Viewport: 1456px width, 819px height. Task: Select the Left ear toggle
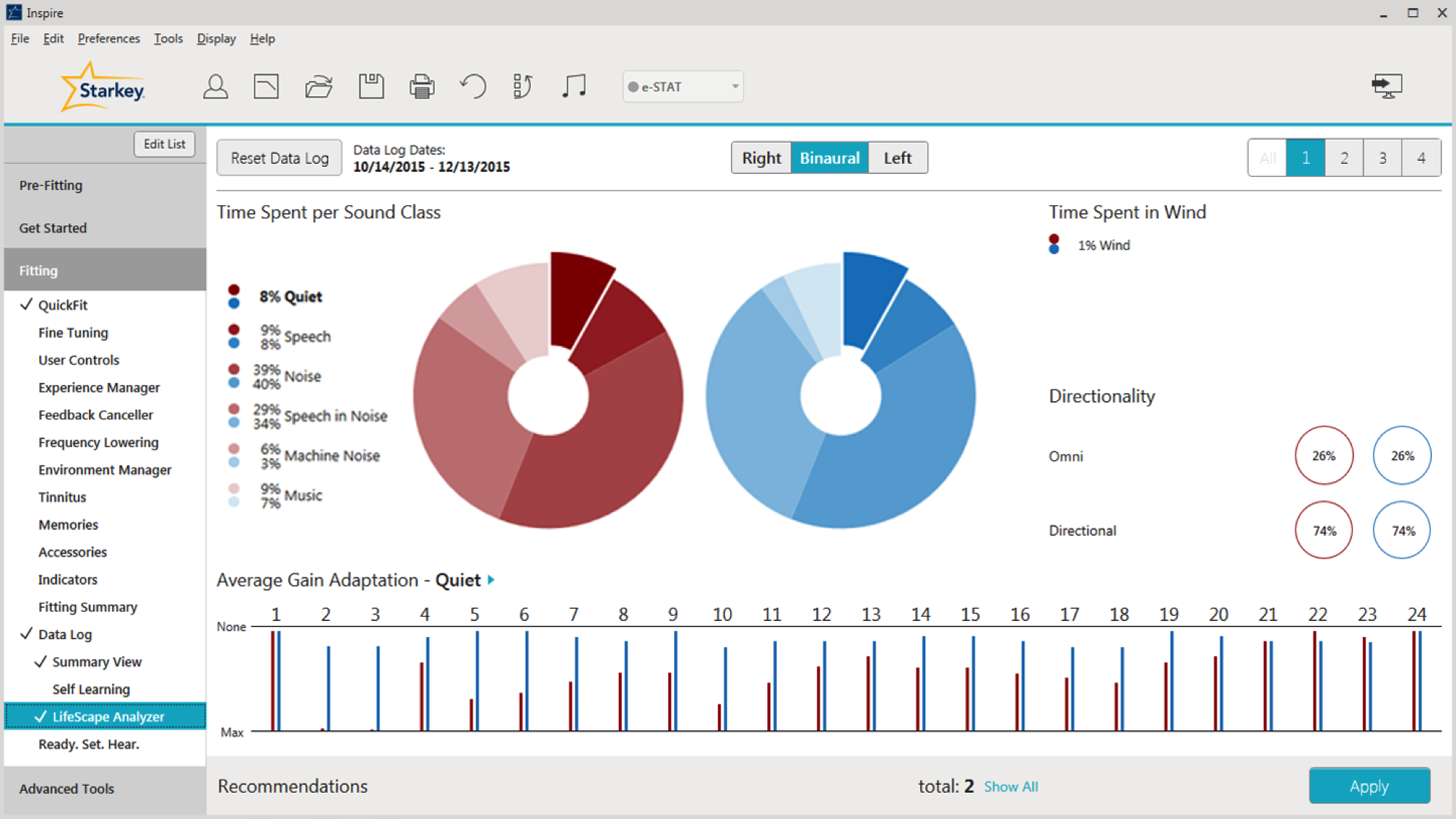click(898, 158)
